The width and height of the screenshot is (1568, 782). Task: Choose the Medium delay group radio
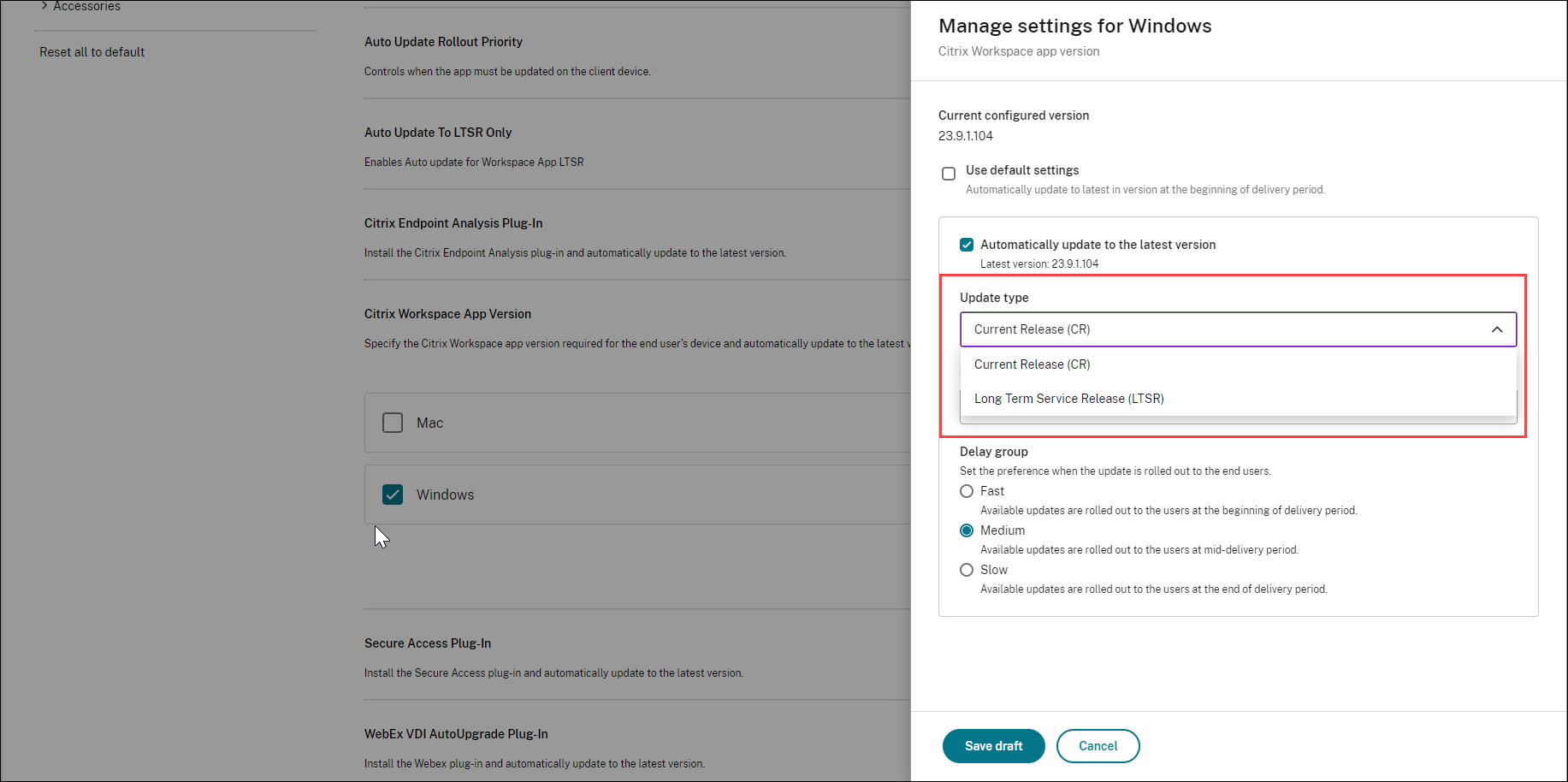pos(967,530)
